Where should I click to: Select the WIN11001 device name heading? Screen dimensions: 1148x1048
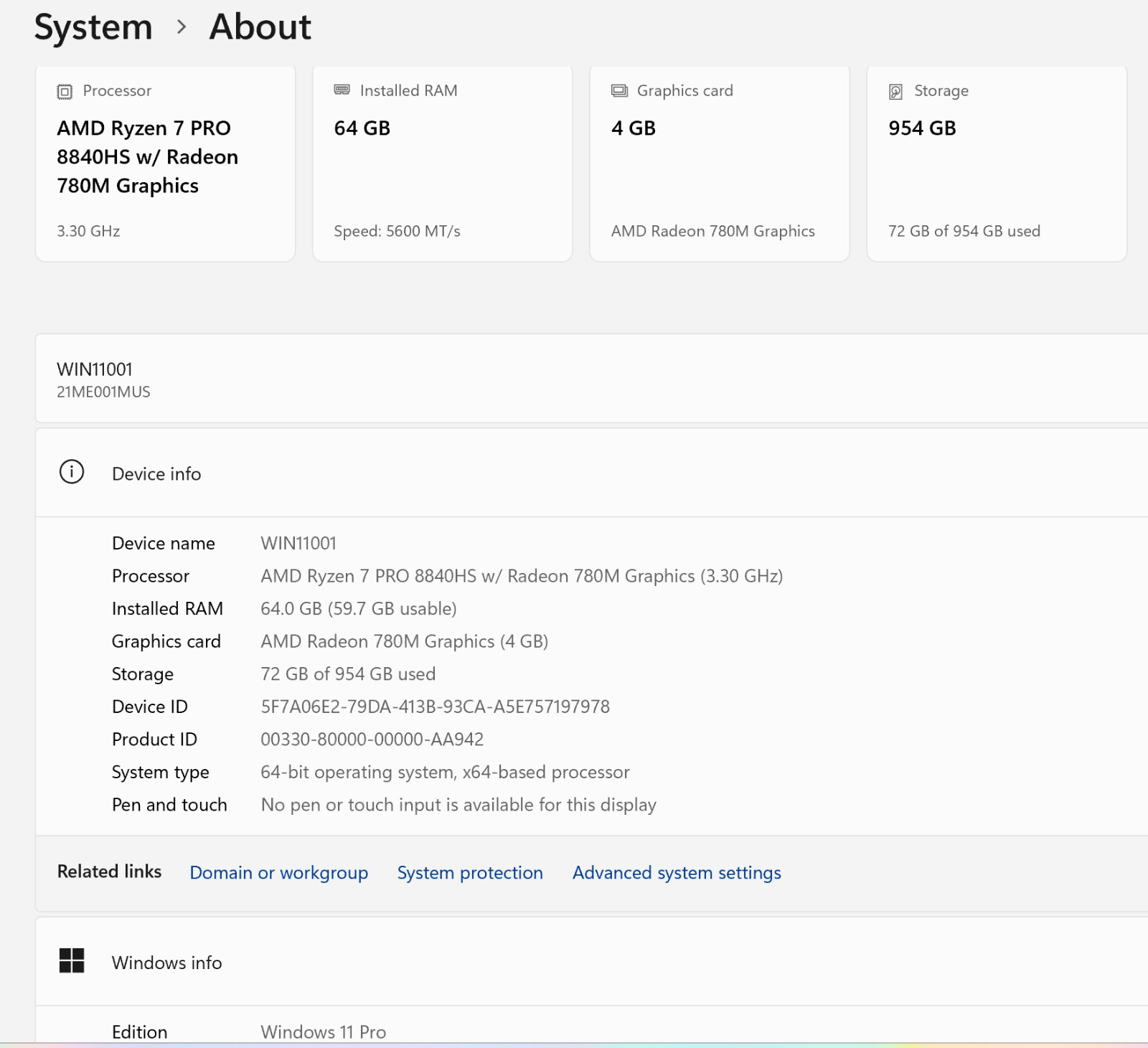pyautogui.click(x=95, y=369)
